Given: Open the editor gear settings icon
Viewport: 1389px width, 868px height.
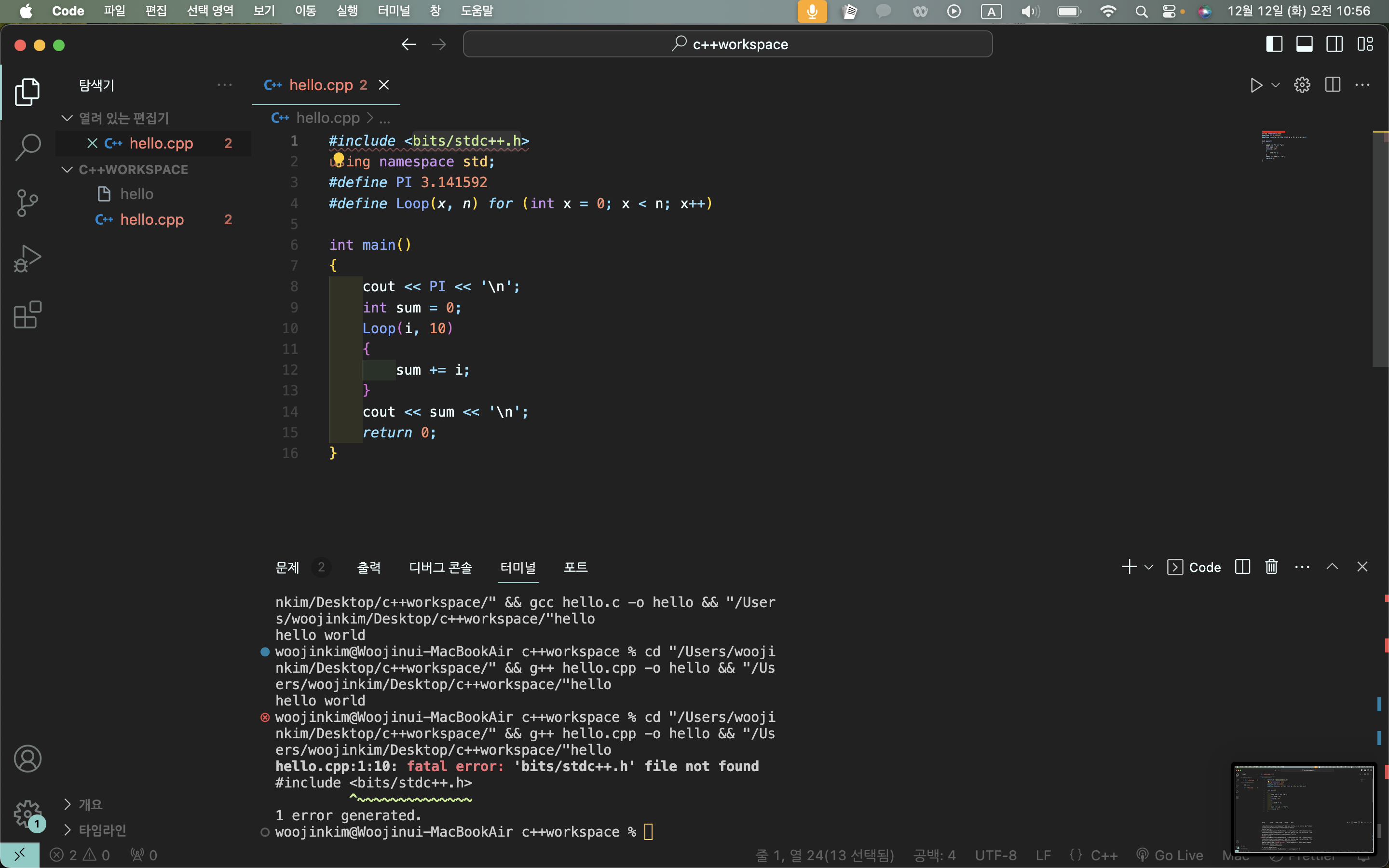Looking at the screenshot, I should (1302, 85).
